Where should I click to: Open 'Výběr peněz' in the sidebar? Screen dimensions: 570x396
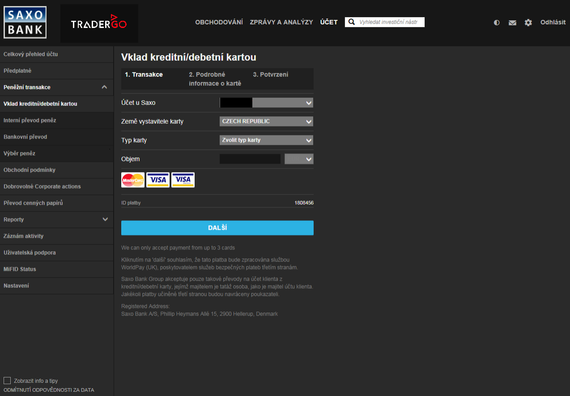click(56, 153)
